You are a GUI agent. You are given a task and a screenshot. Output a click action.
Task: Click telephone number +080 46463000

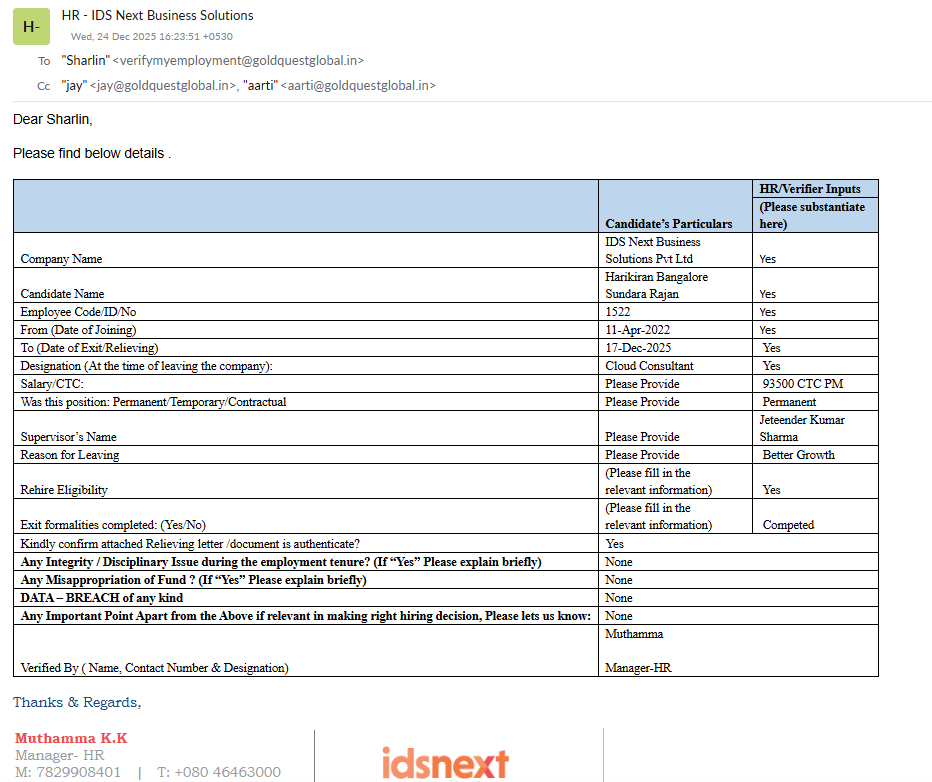pyautogui.click(x=228, y=772)
